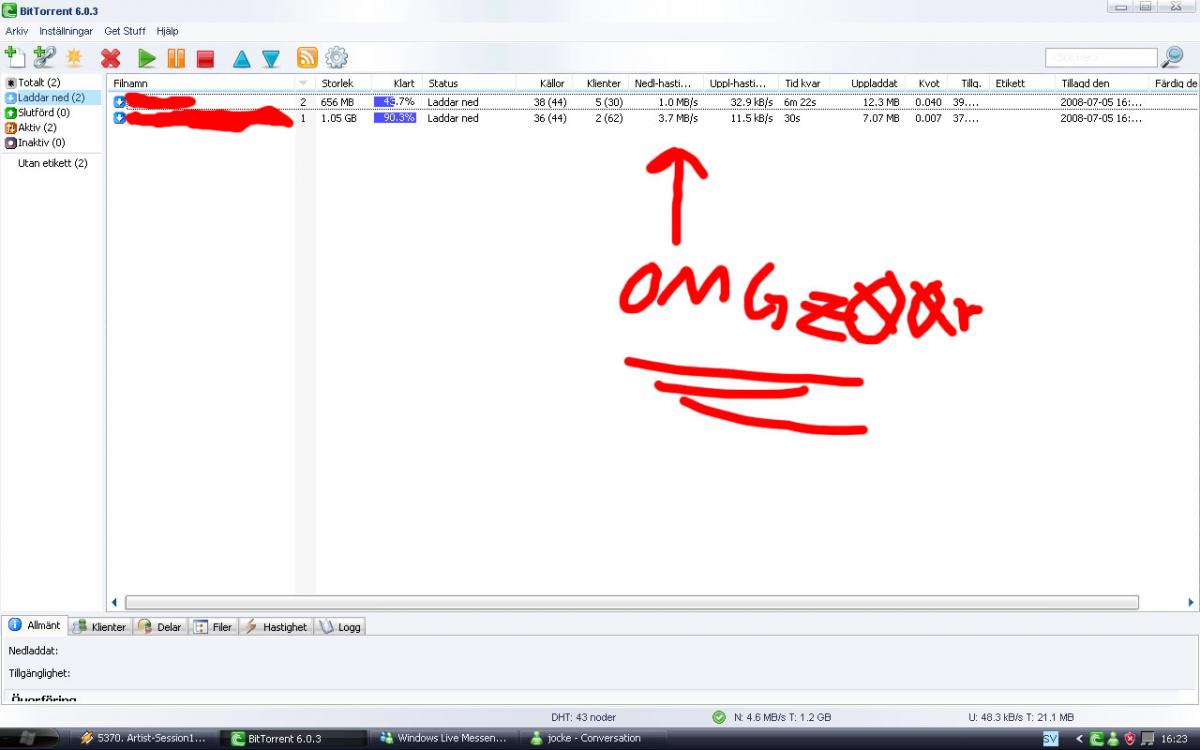Select Slutförd (0) category
Viewport: 1200px width, 750px height.
pyautogui.click(x=38, y=113)
